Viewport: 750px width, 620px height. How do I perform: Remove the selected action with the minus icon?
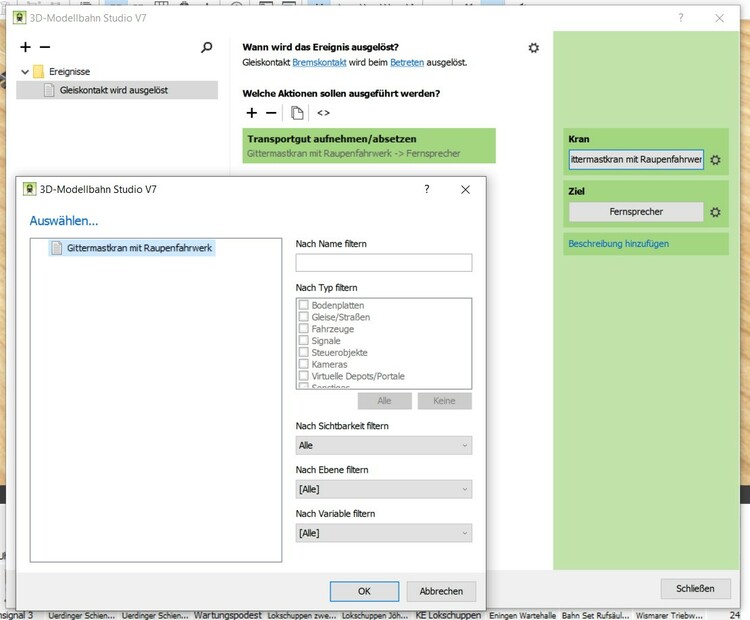pos(271,113)
